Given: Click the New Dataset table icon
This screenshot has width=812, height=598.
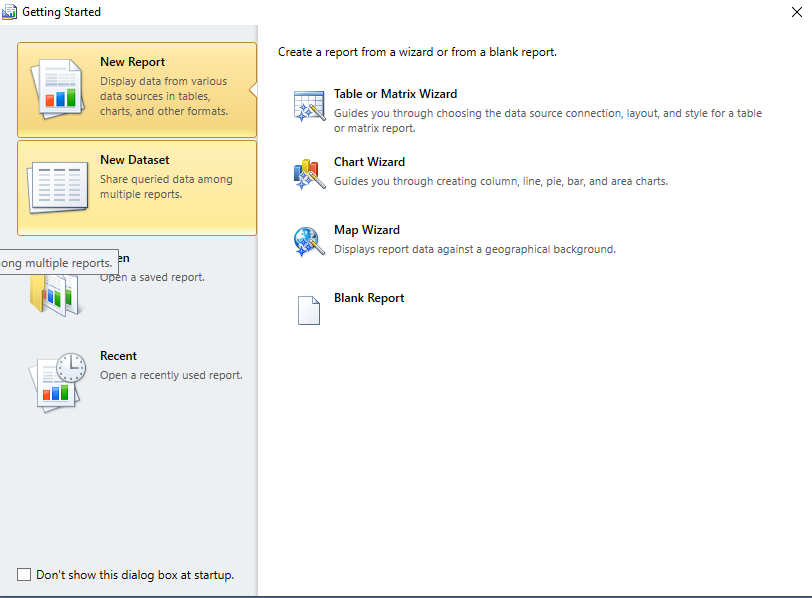Looking at the screenshot, I should (x=58, y=187).
